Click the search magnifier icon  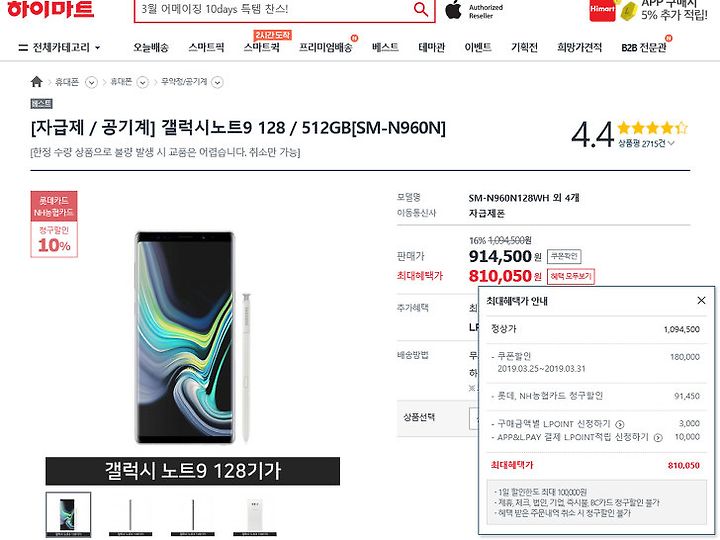(421, 8)
